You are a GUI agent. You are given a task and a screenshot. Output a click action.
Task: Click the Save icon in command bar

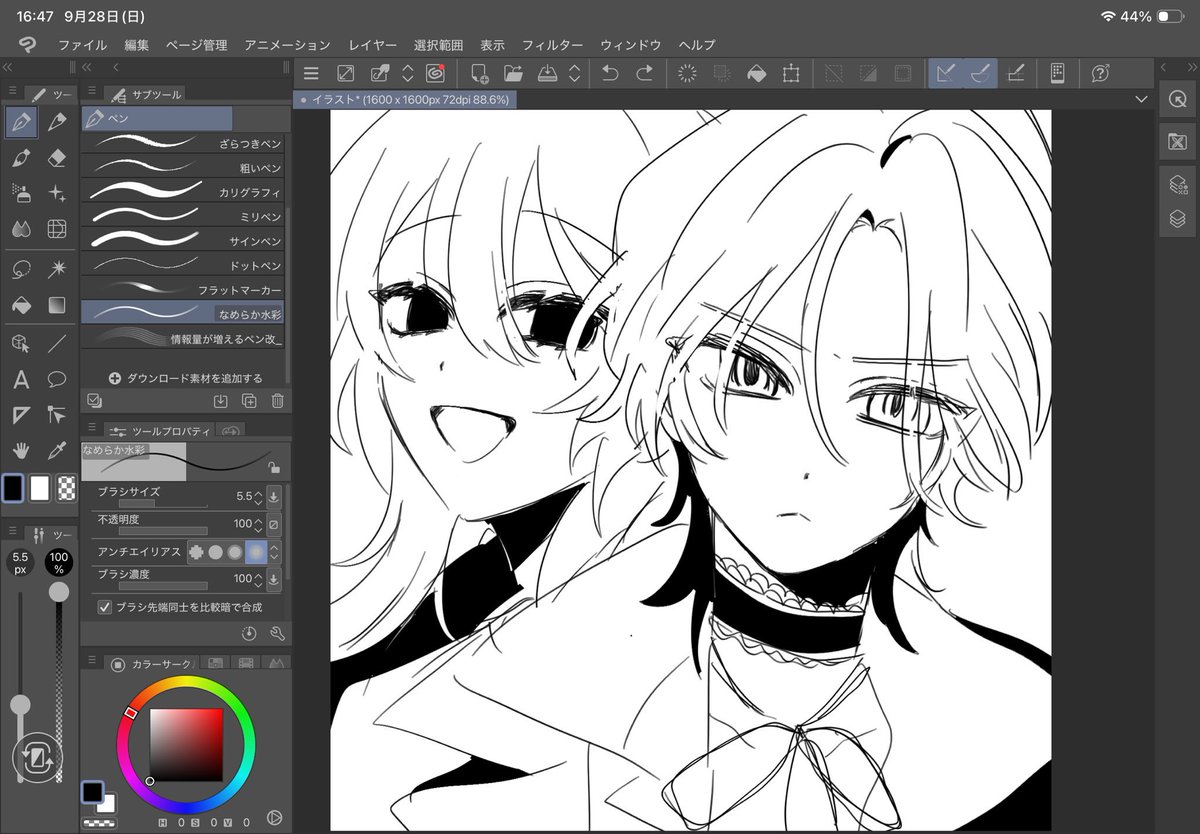tap(548, 73)
